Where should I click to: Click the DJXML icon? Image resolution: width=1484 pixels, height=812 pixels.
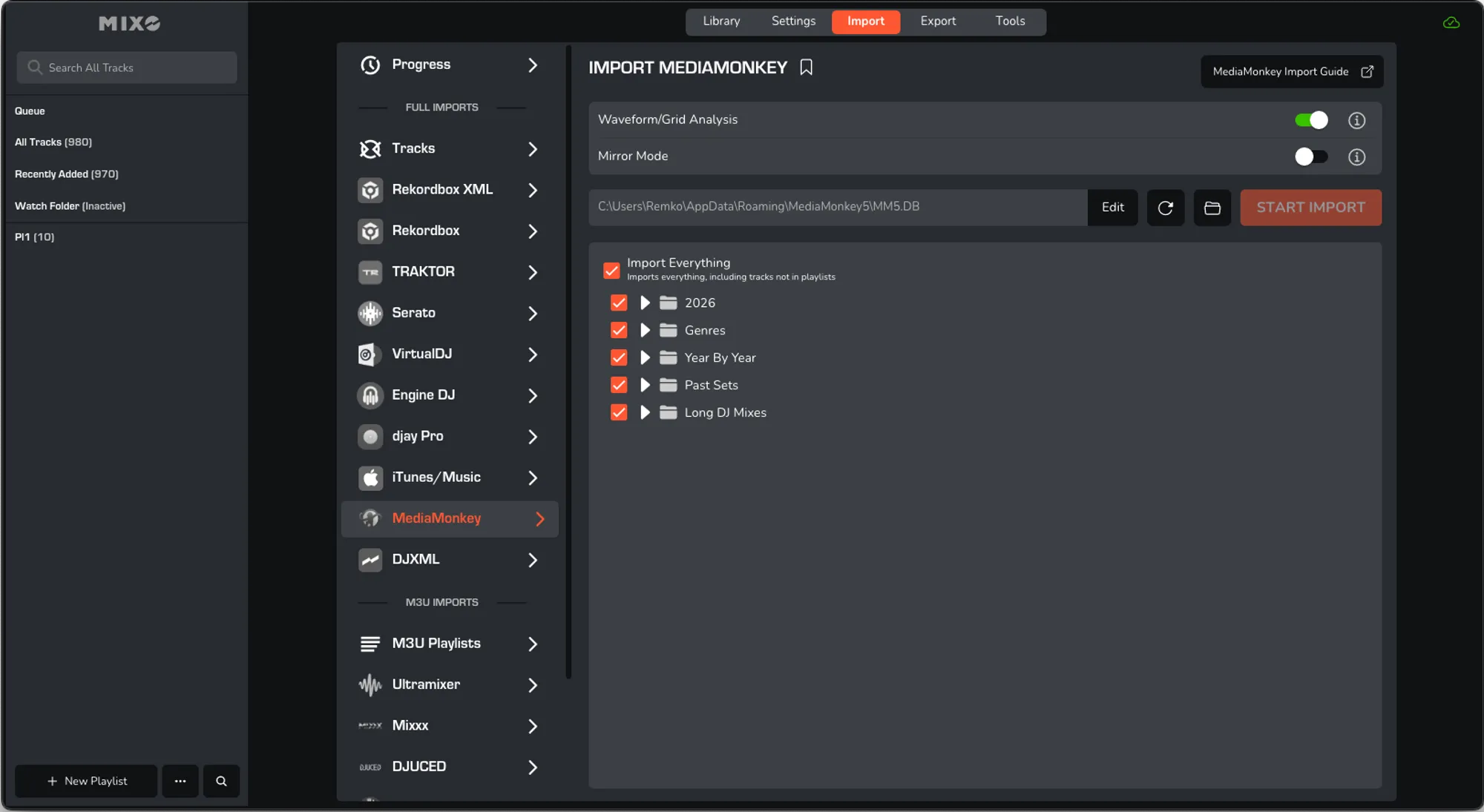click(370, 561)
